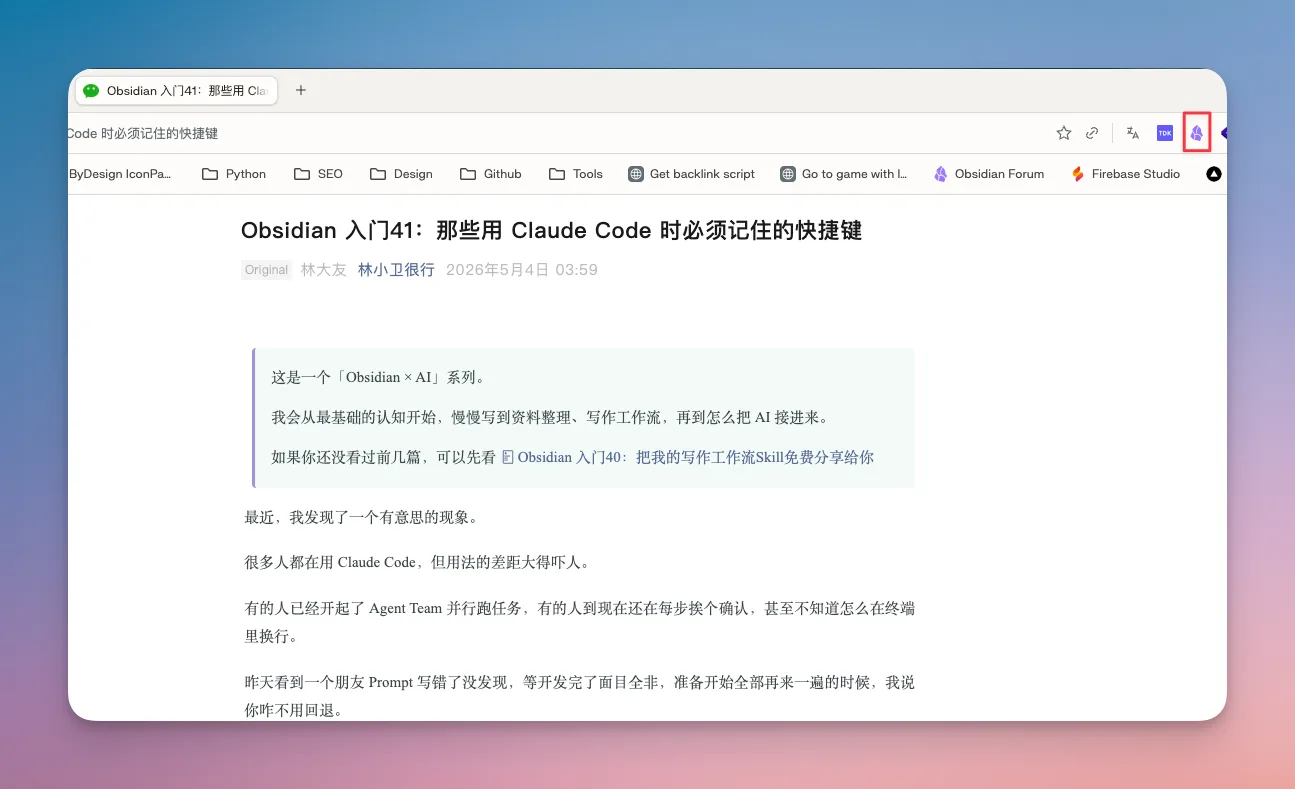1295x789 pixels.
Task: Click the Firebase Studio flame icon
Action: point(1078,174)
